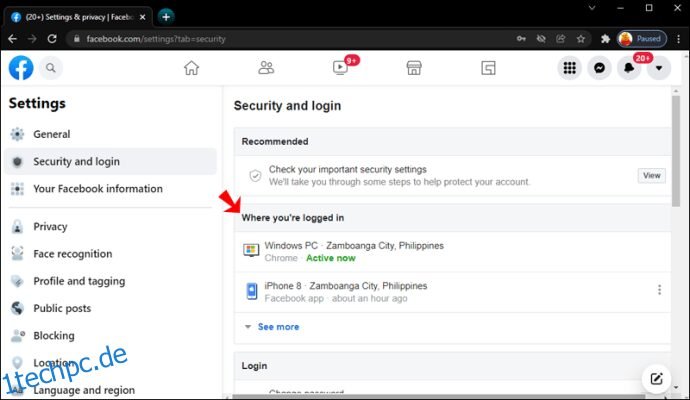The height and width of the screenshot is (400, 690).
Task: Open Blocking settings
Action: tap(110, 336)
